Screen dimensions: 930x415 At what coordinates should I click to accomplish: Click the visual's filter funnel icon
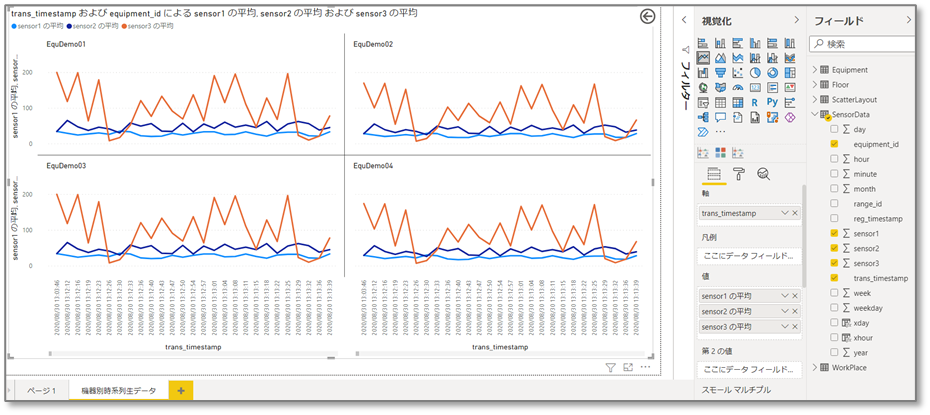(611, 368)
